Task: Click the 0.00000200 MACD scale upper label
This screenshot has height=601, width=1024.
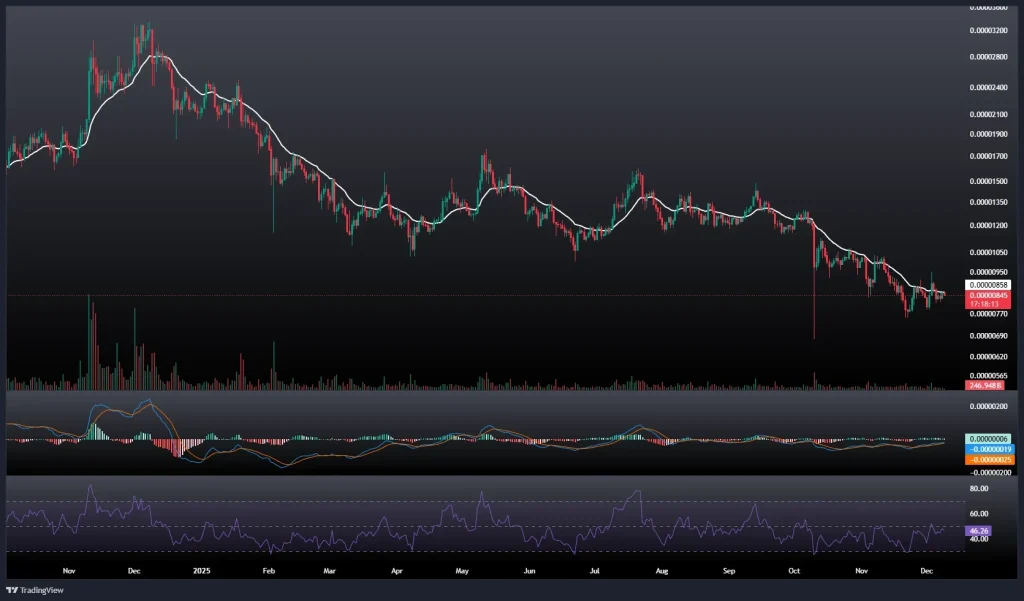Action: point(988,407)
